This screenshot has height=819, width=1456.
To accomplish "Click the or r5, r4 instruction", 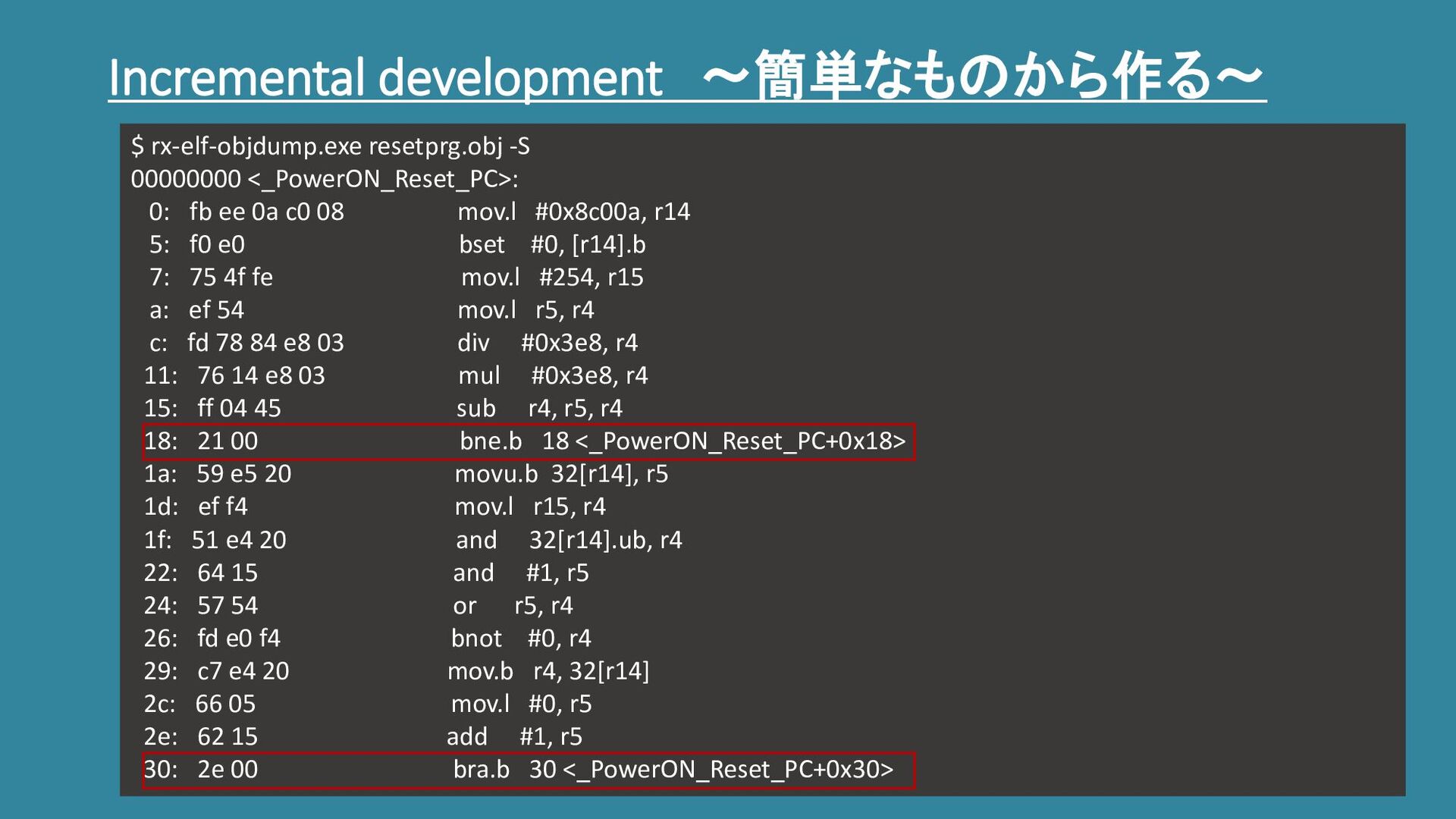I will (x=512, y=606).
